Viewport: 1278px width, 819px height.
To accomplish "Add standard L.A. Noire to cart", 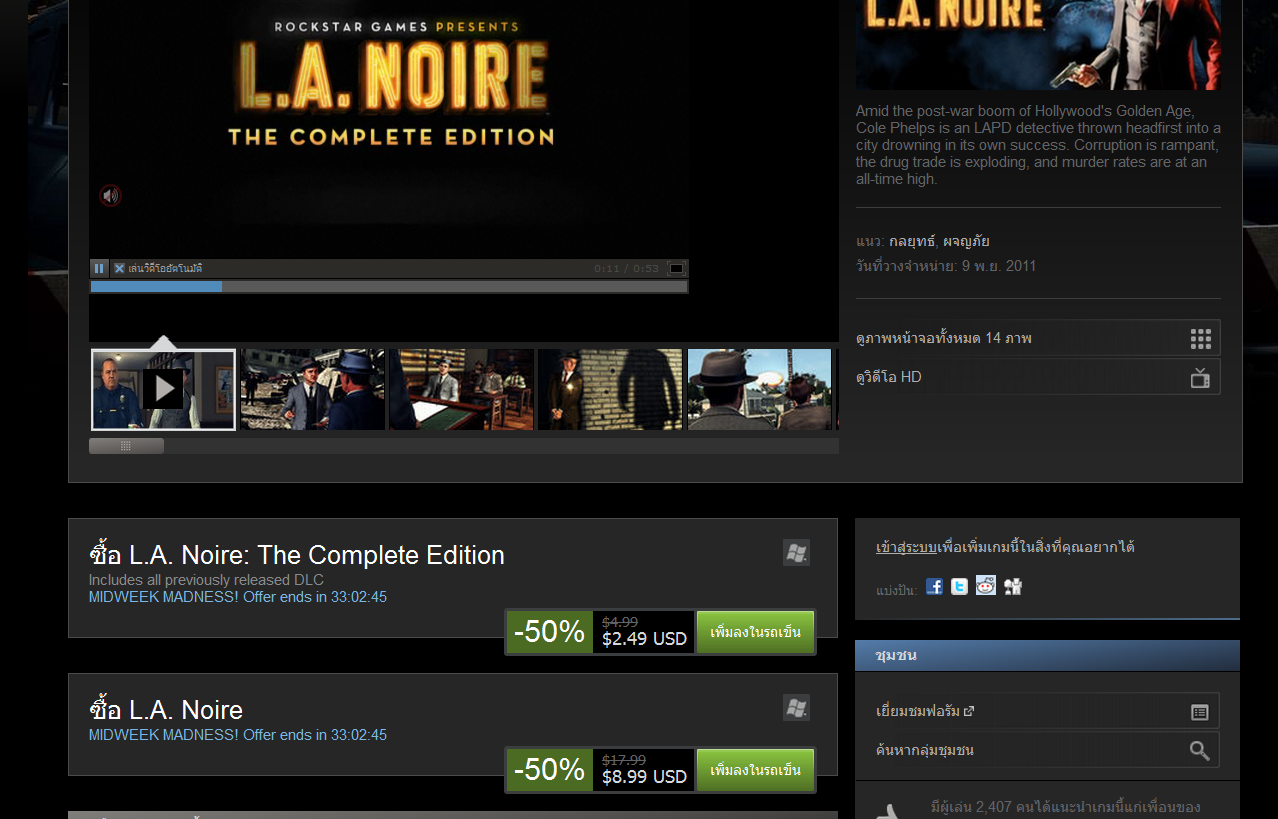I will click(755, 770).
